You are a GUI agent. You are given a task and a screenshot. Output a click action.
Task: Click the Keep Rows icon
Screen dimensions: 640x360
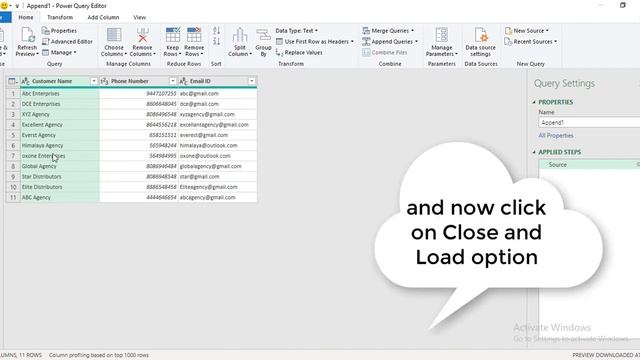[x=172, y=35]
